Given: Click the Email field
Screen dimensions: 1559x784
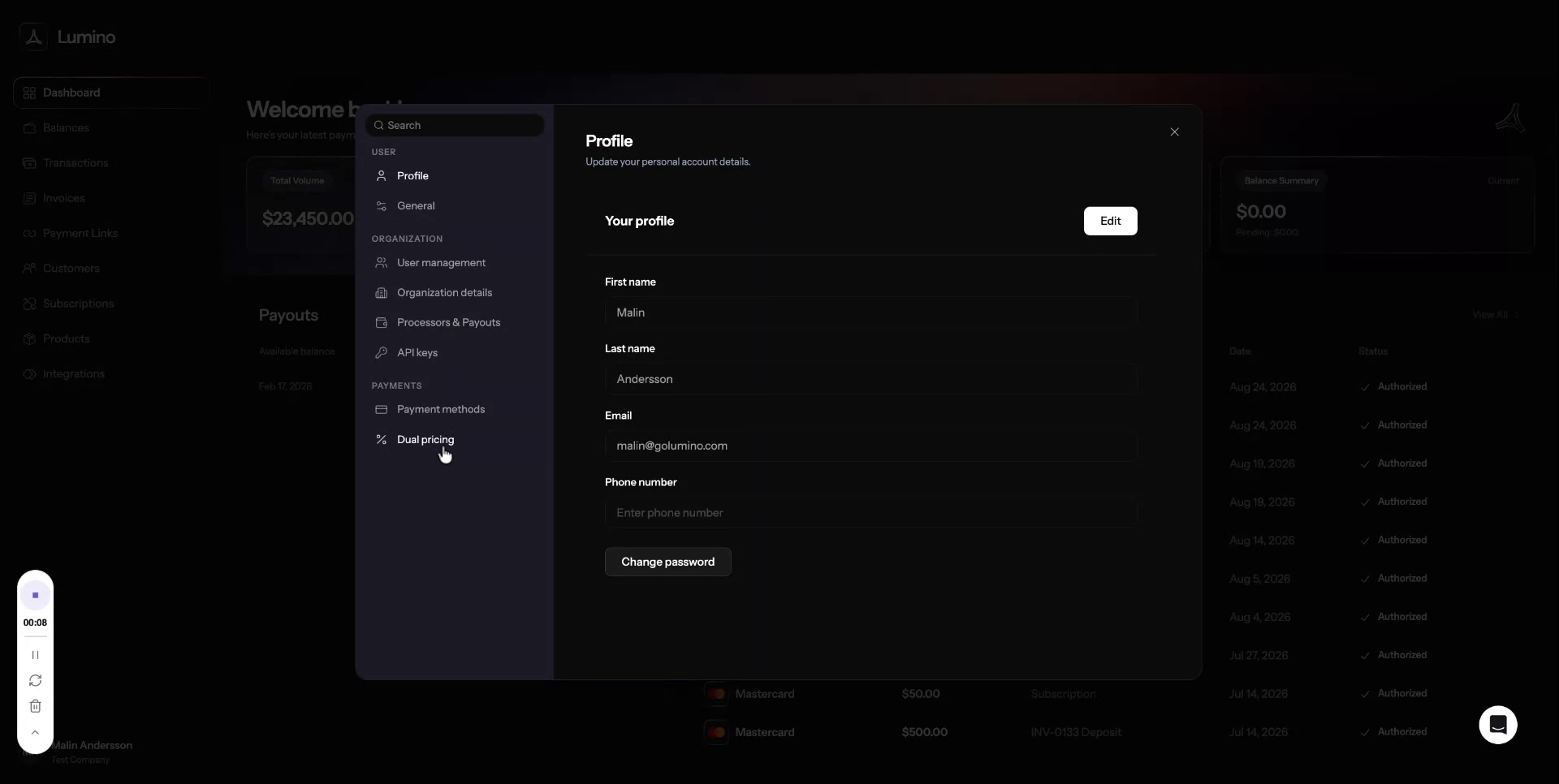Looking at the screenshot, I should tap(870, 446).
